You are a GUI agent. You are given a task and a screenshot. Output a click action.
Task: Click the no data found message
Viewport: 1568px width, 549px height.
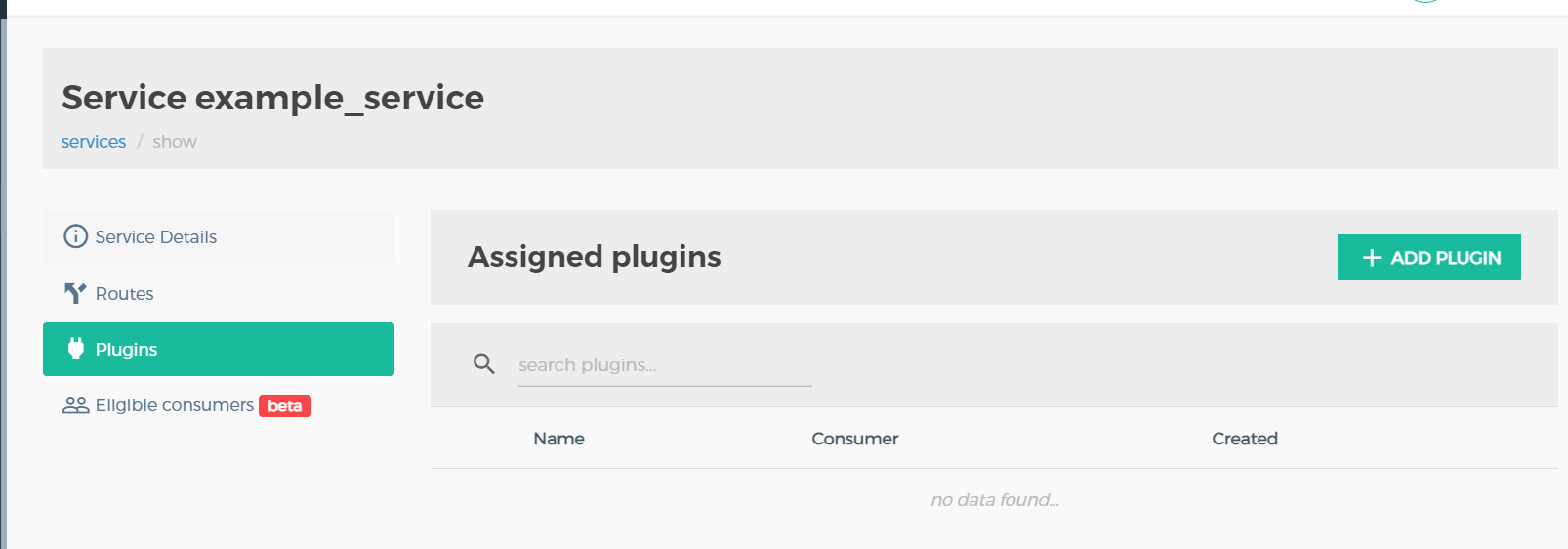[x=994, y=500]
